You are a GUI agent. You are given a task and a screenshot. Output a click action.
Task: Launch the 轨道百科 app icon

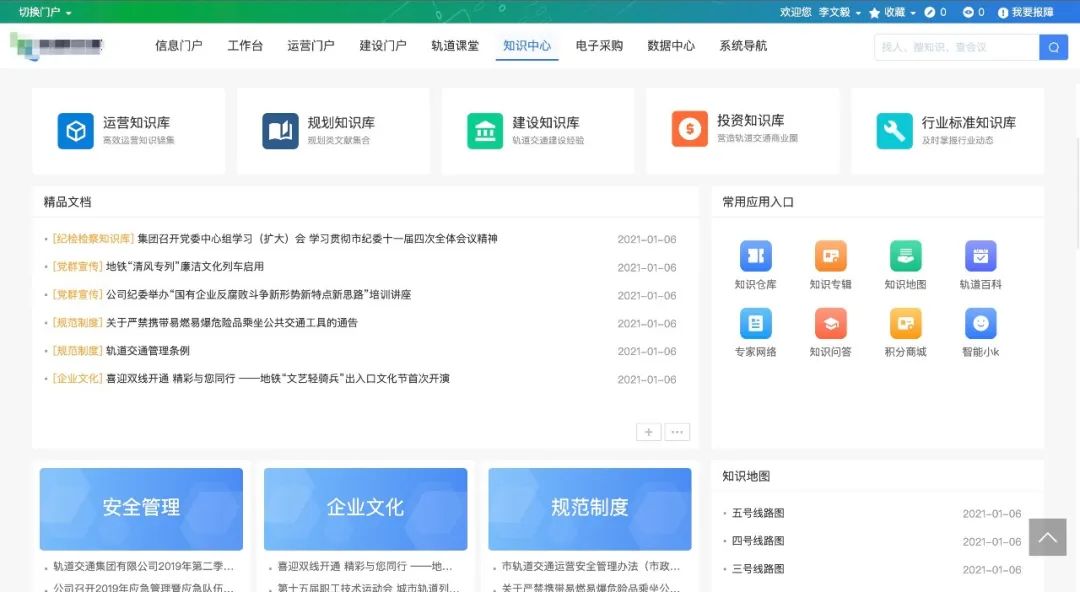point(981,256)
